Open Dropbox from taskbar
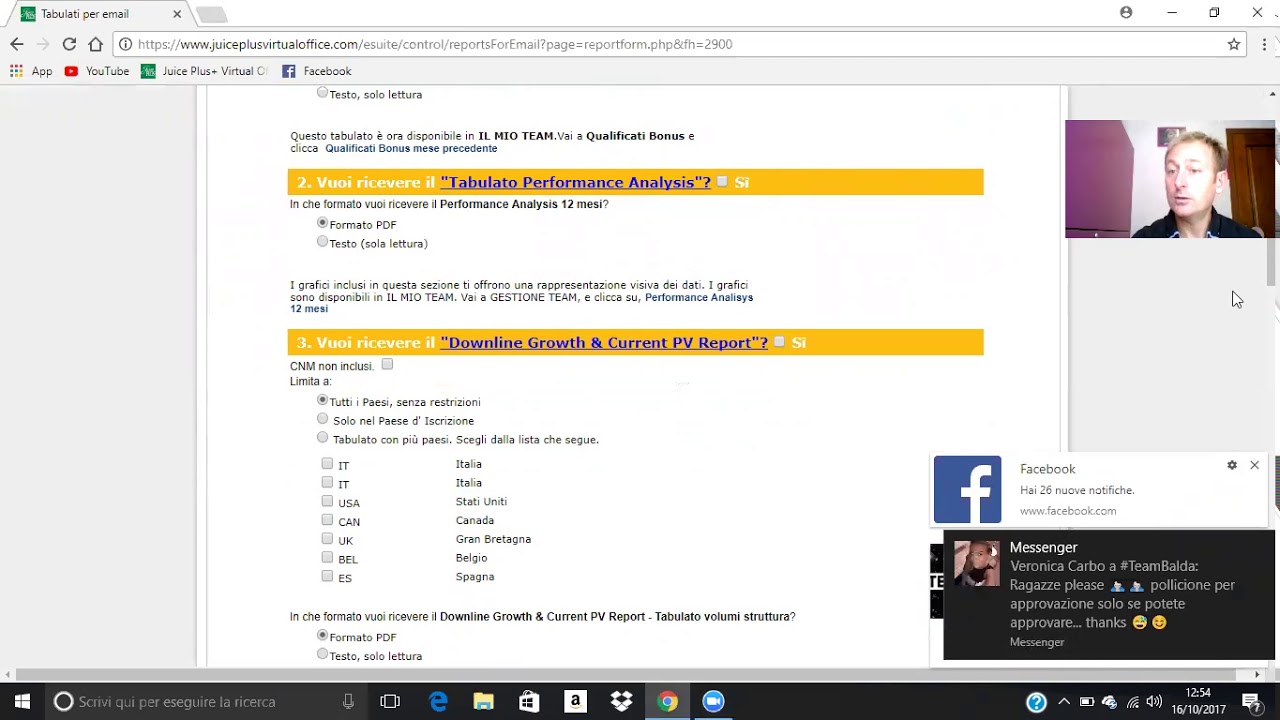The width and height of the screenshot is (1280, 720). [621, 701]
